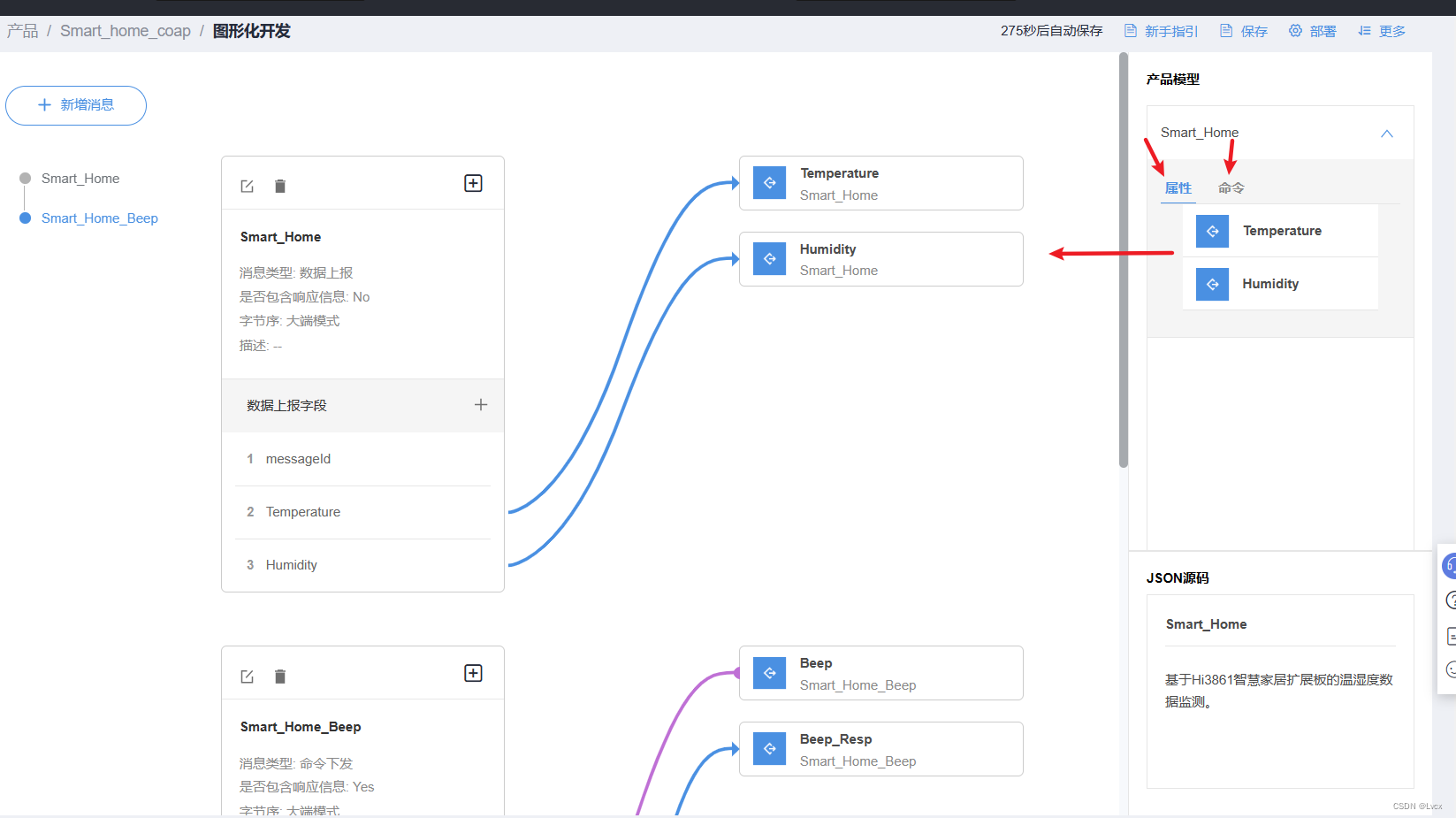The height and width of the screenshot is (818, 1456).
Task: Switch to the 命令 commands tab
Action: pyautogui.click(x=1231, y=188)
